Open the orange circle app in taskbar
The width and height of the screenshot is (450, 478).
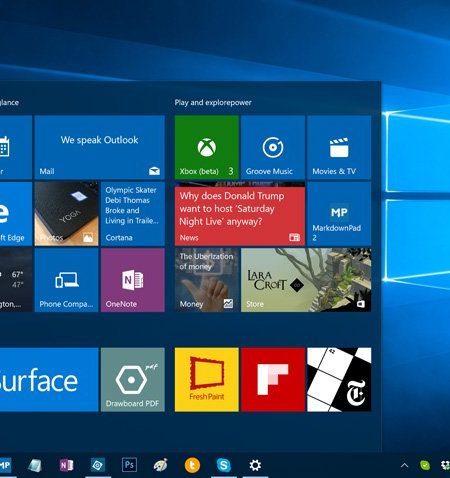[x=192, y=465]
